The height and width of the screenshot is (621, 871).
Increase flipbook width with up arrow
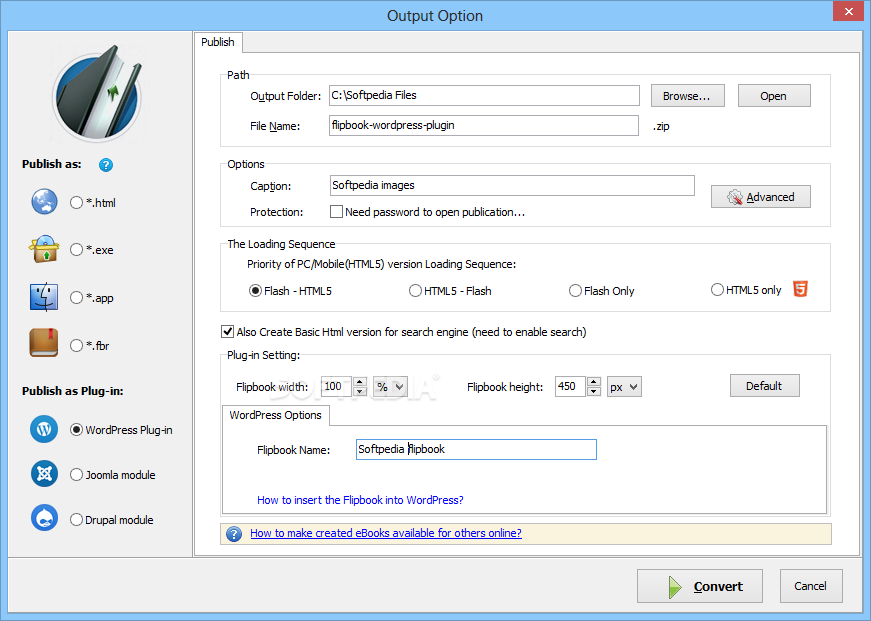click(360, 382)
